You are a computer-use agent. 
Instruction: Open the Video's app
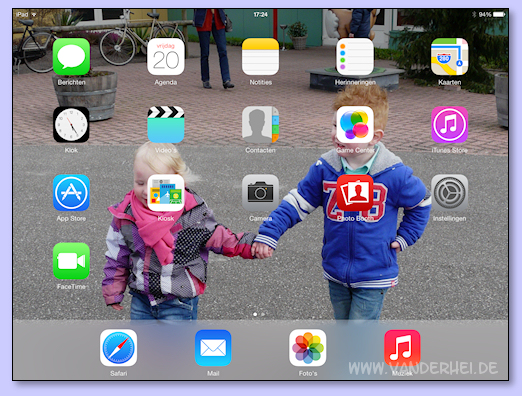pos(166,125)
